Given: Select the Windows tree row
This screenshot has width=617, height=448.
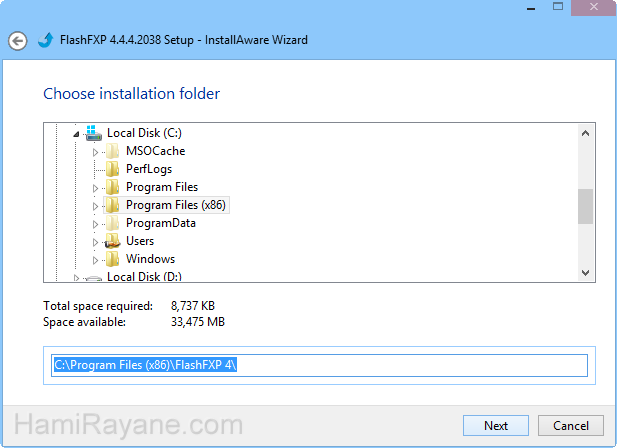Looking at the screenshot, I should coord(150,259).
